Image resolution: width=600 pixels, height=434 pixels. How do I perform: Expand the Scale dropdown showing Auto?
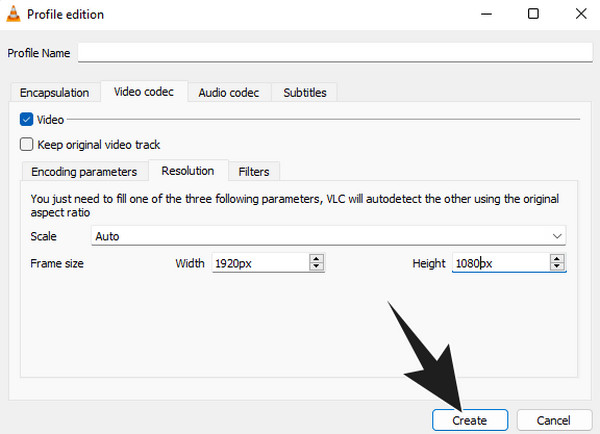coord(328,236)
